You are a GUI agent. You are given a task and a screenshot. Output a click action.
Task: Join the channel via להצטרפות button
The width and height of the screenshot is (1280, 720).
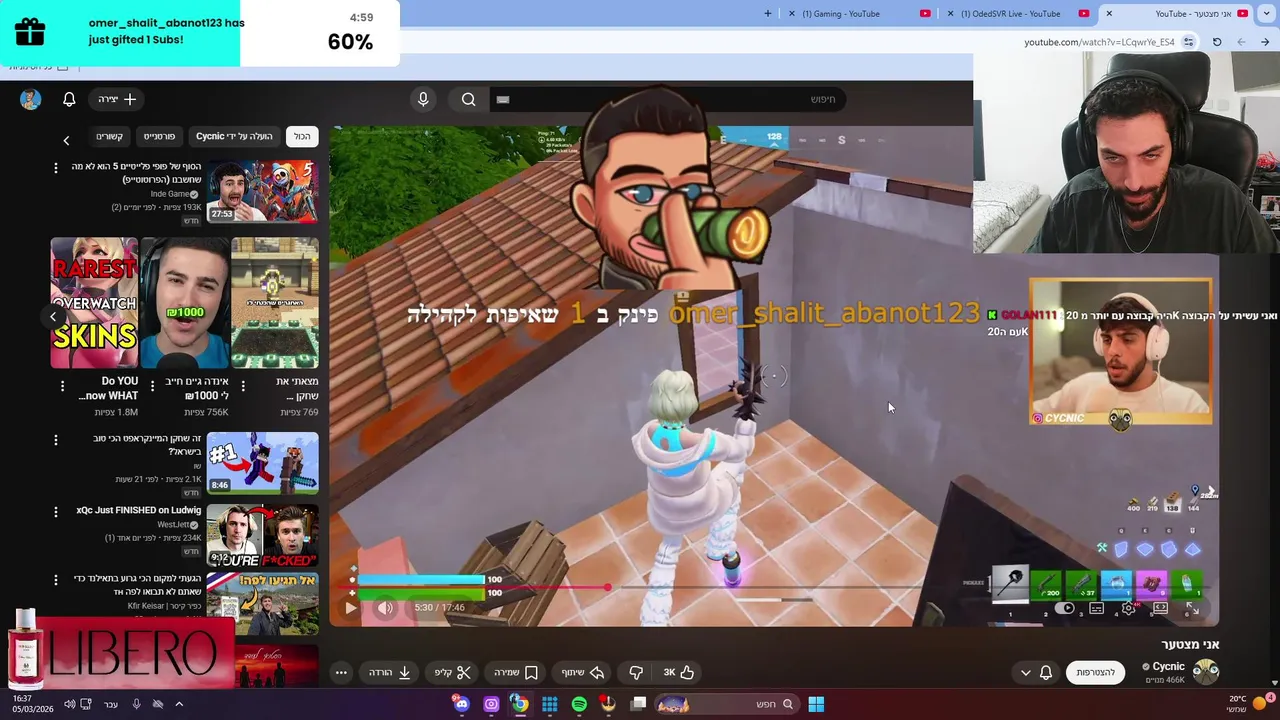pos(1095,672)
